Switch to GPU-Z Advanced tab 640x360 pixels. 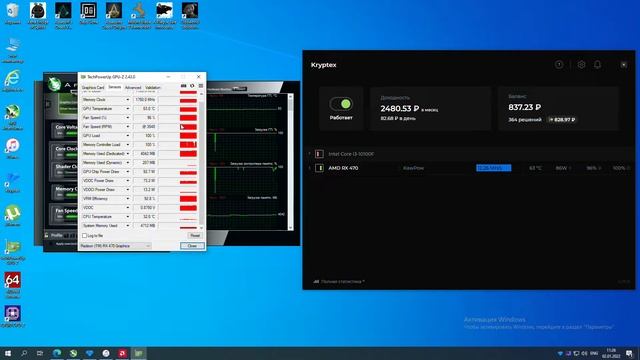pyautogui.click(x=133, y=87)
